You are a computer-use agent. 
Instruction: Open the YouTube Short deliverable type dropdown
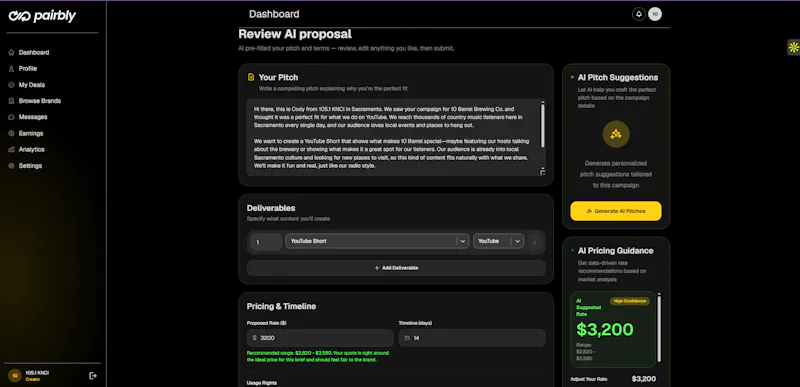377,241
